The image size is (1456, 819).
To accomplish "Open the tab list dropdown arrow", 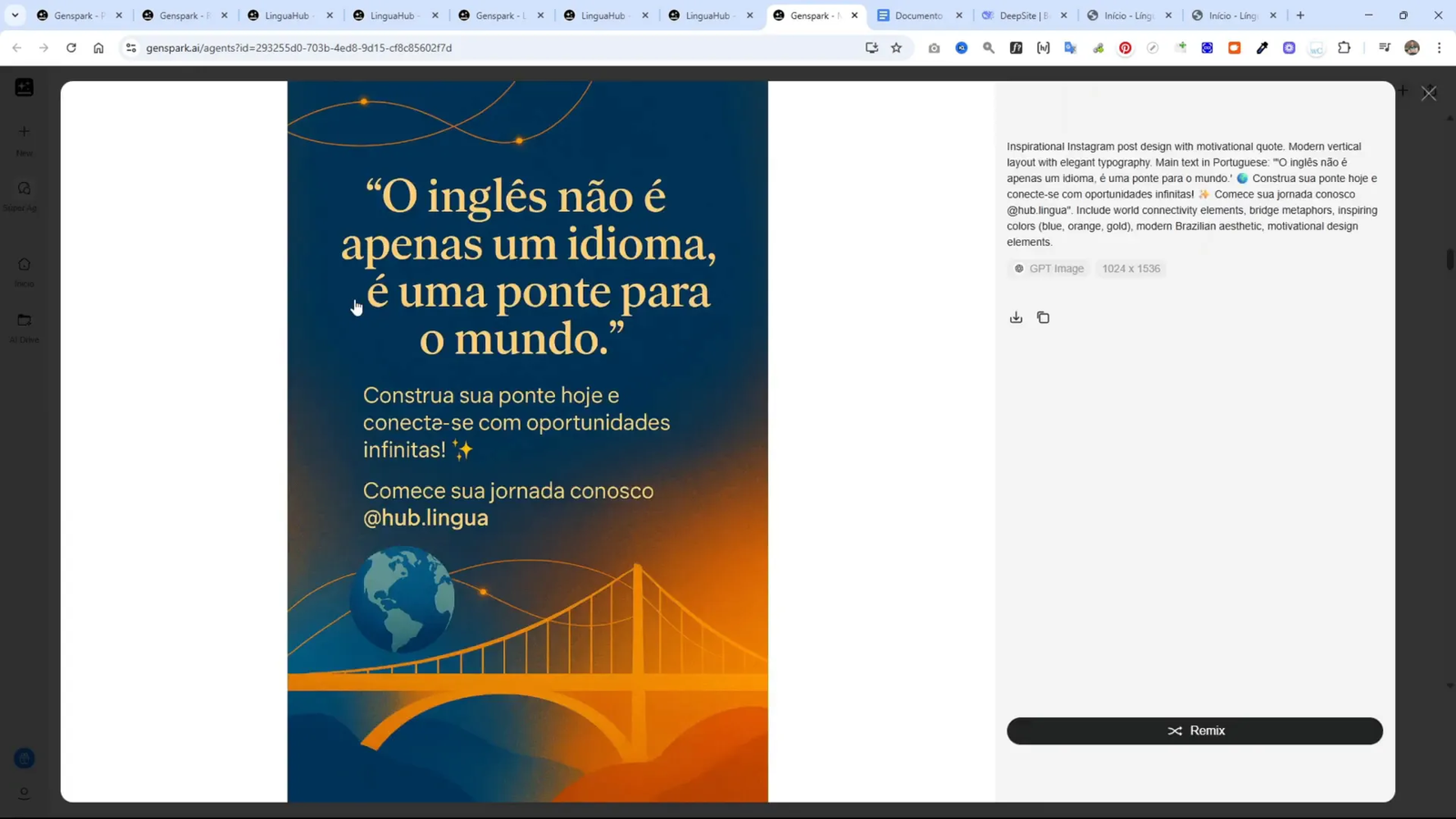I will point(13,15).
